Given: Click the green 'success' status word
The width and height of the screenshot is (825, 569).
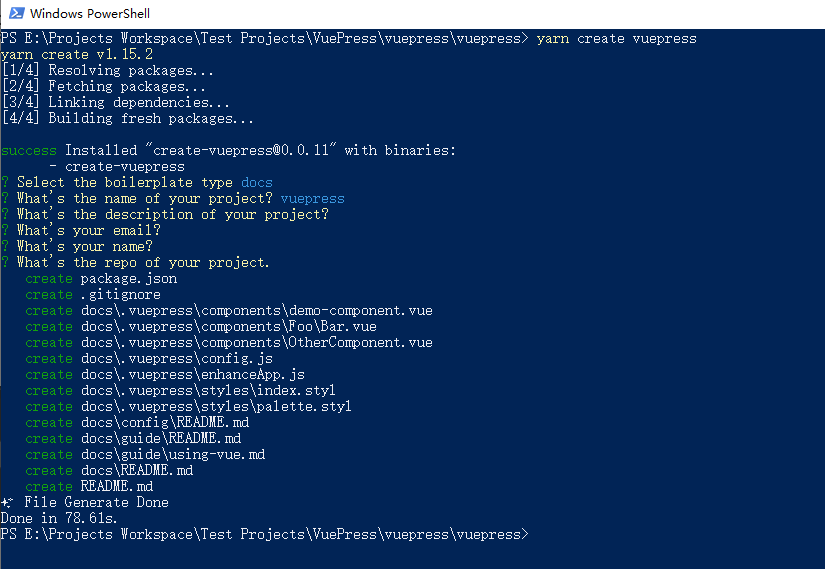Looking at the screenshot, I should click(28, 151).
